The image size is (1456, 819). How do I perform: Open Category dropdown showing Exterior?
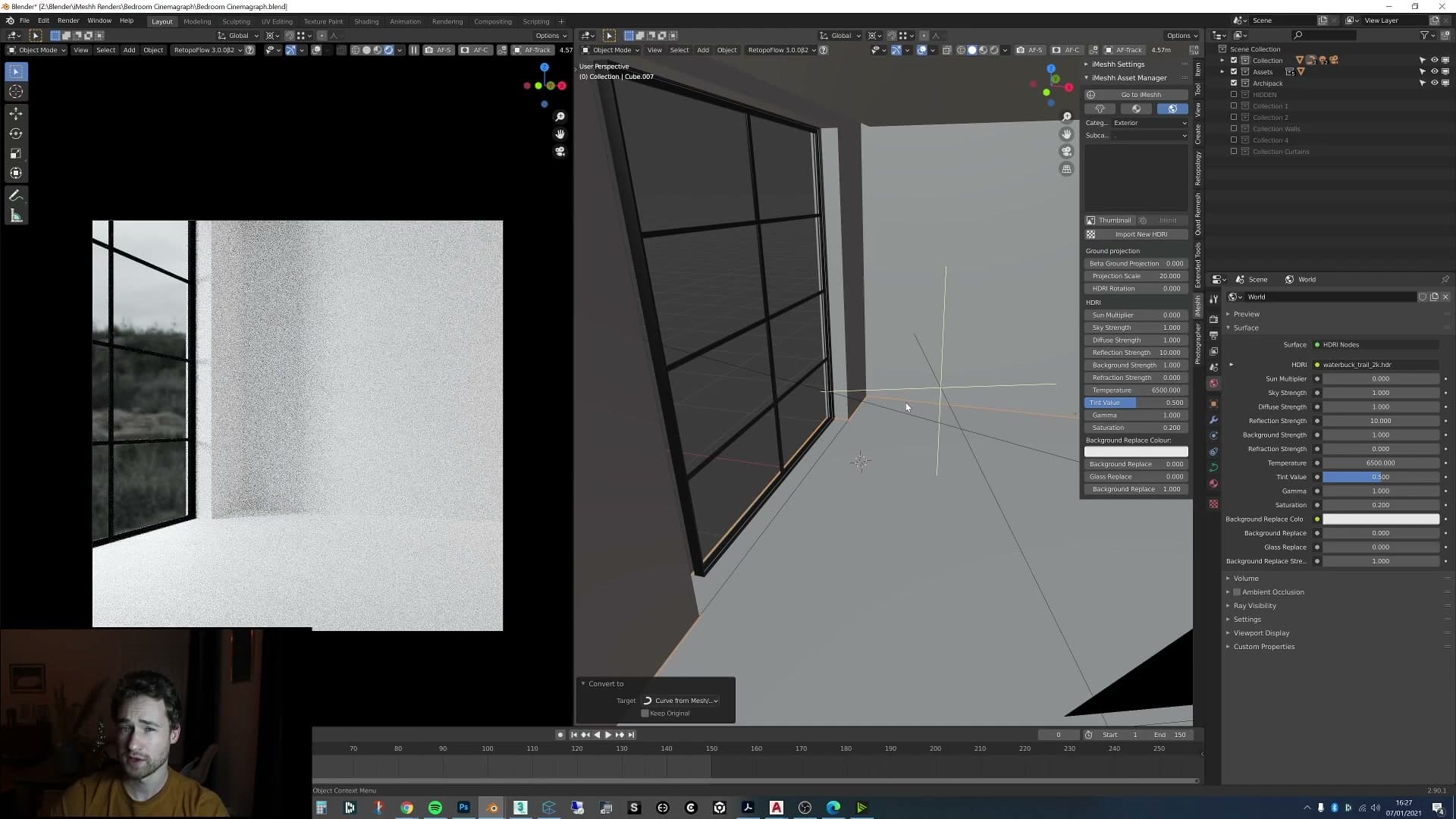[1150, 123]
